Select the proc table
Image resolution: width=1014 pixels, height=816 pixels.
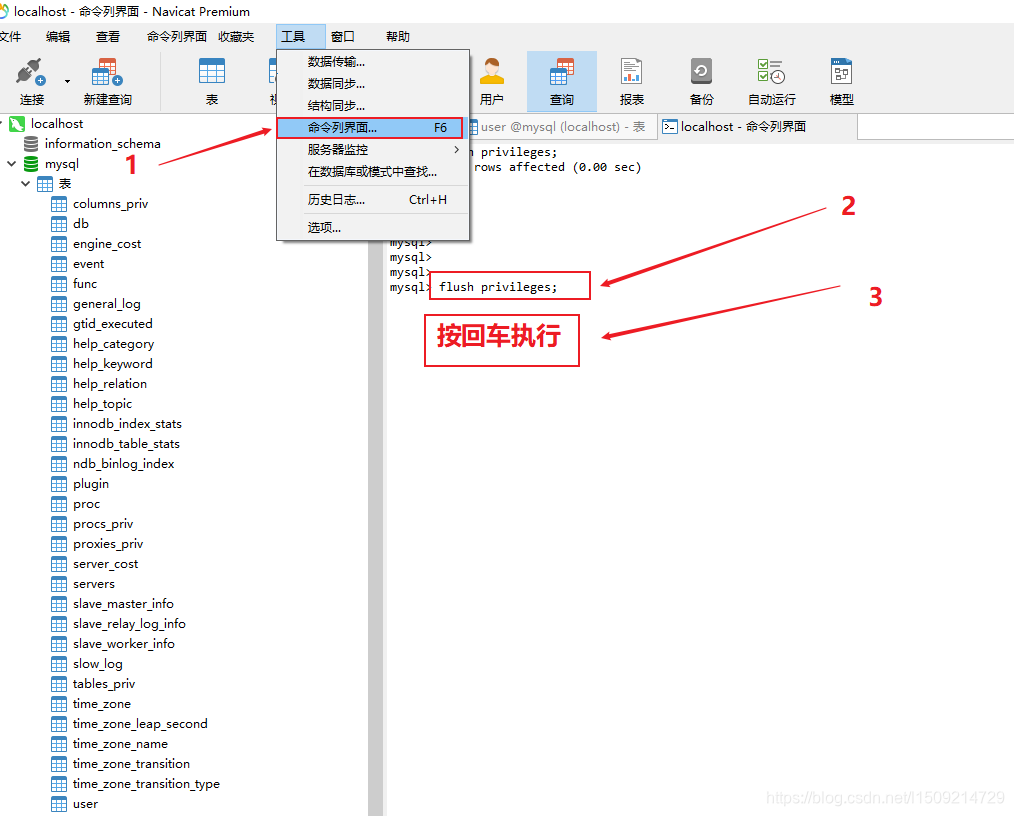[x=87, y=504]
